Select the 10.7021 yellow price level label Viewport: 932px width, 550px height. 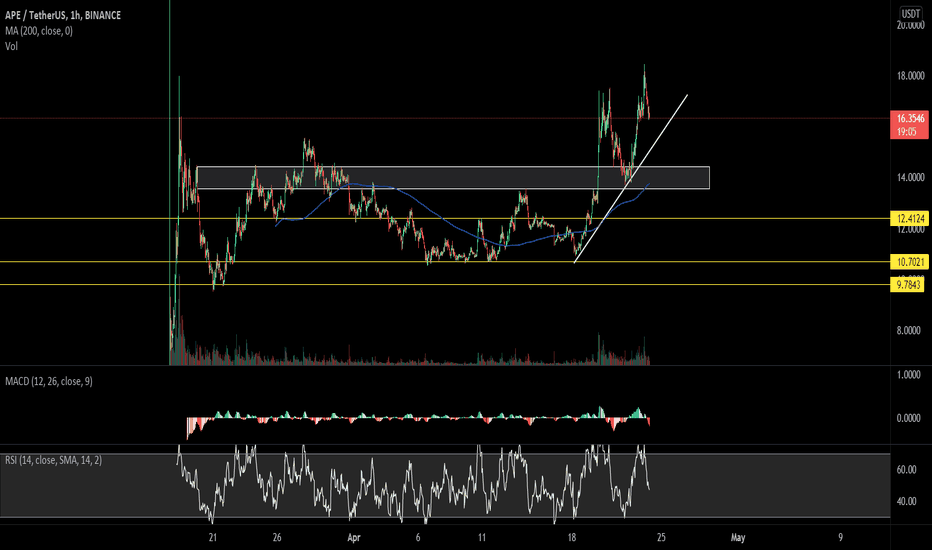tap(909, 262)
